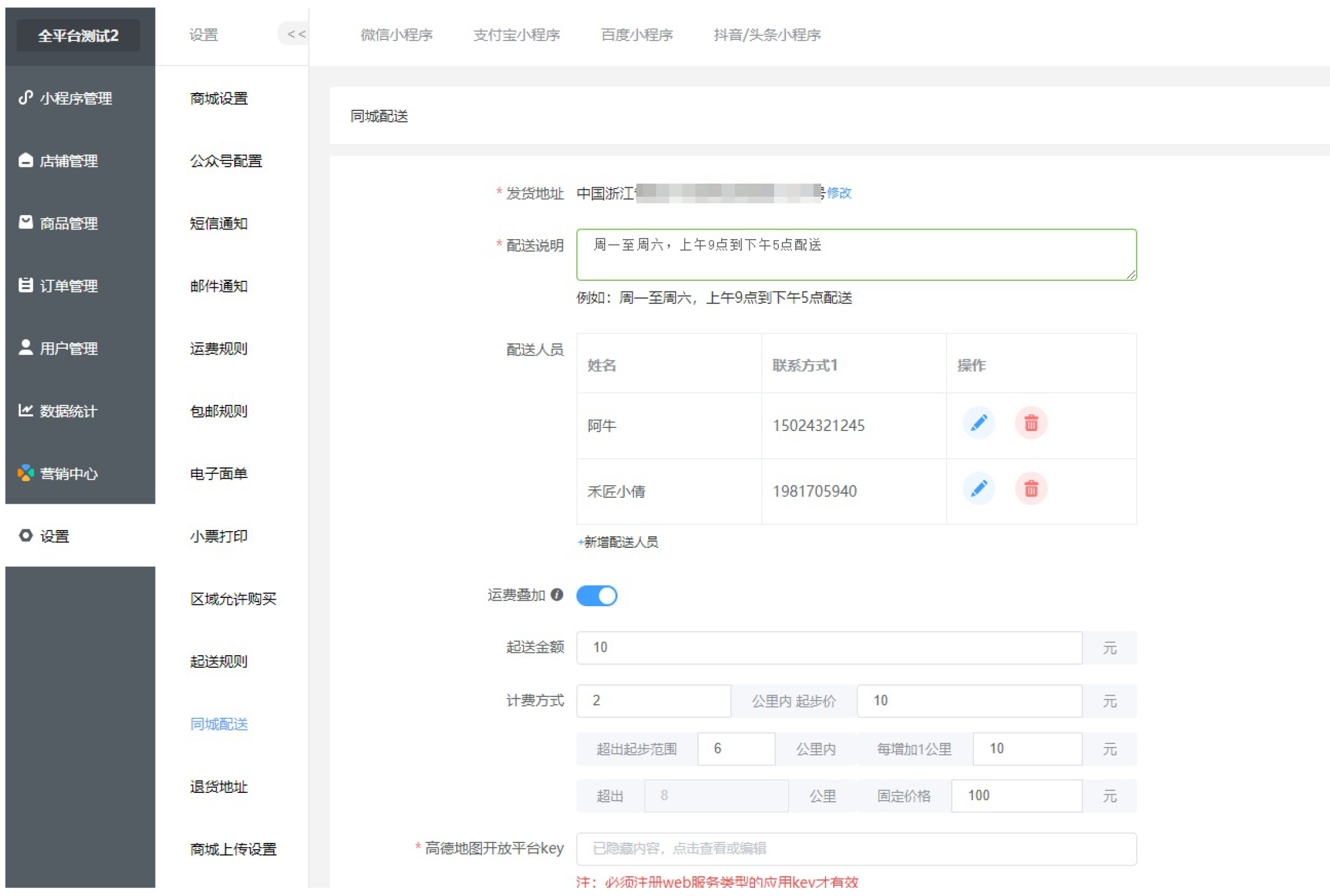Click the 数据统计 chart icon
This screenshot has width=1330, height=896.
(25, 410)
